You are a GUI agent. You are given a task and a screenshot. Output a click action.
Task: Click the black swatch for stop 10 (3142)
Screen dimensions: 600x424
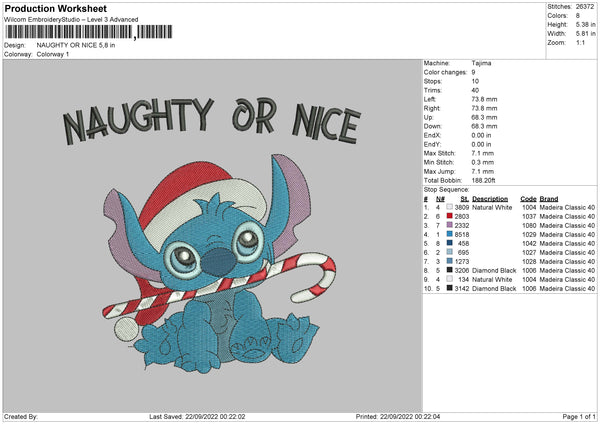click(x=450, y=288)
